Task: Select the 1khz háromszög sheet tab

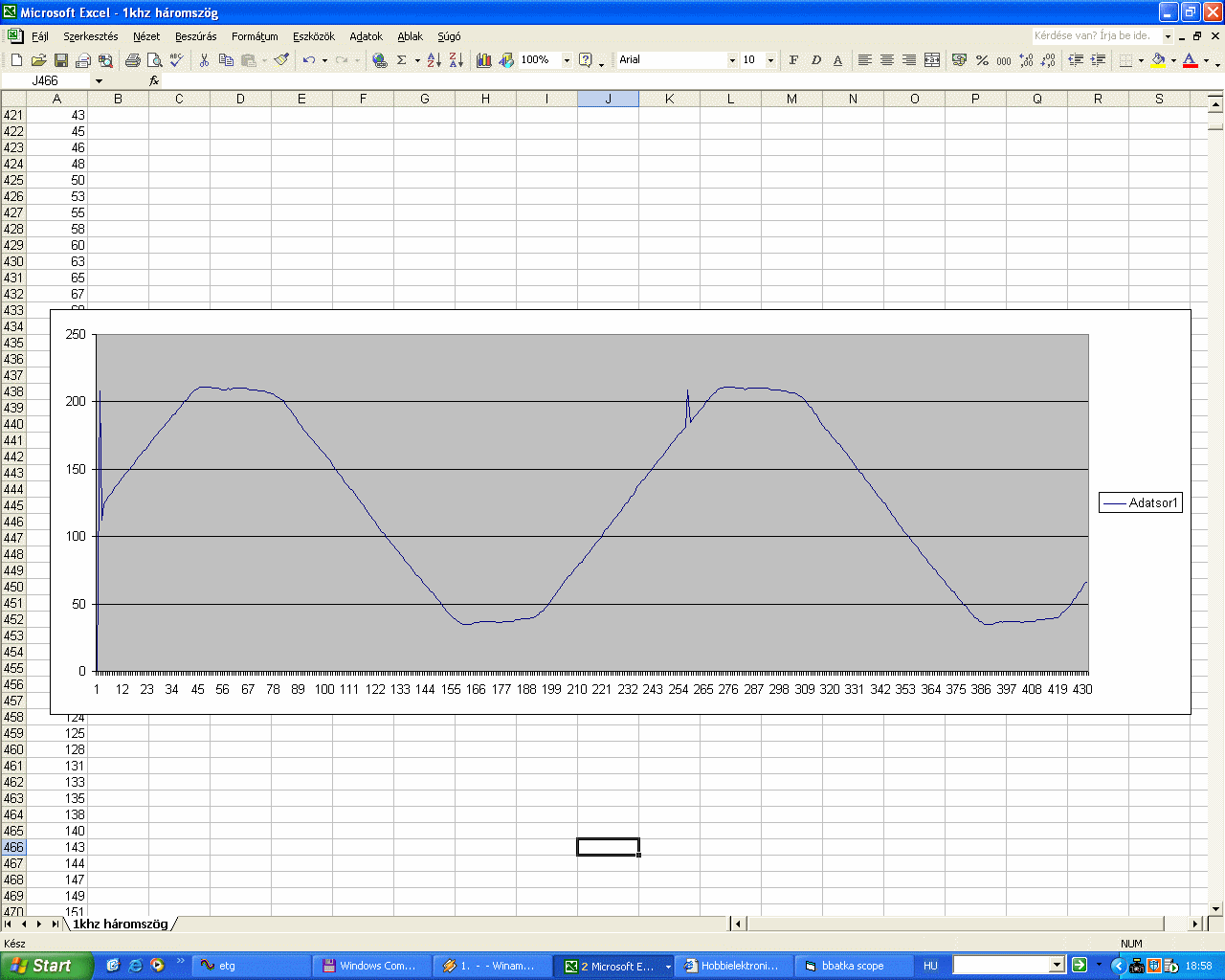Action: [120, 924]
